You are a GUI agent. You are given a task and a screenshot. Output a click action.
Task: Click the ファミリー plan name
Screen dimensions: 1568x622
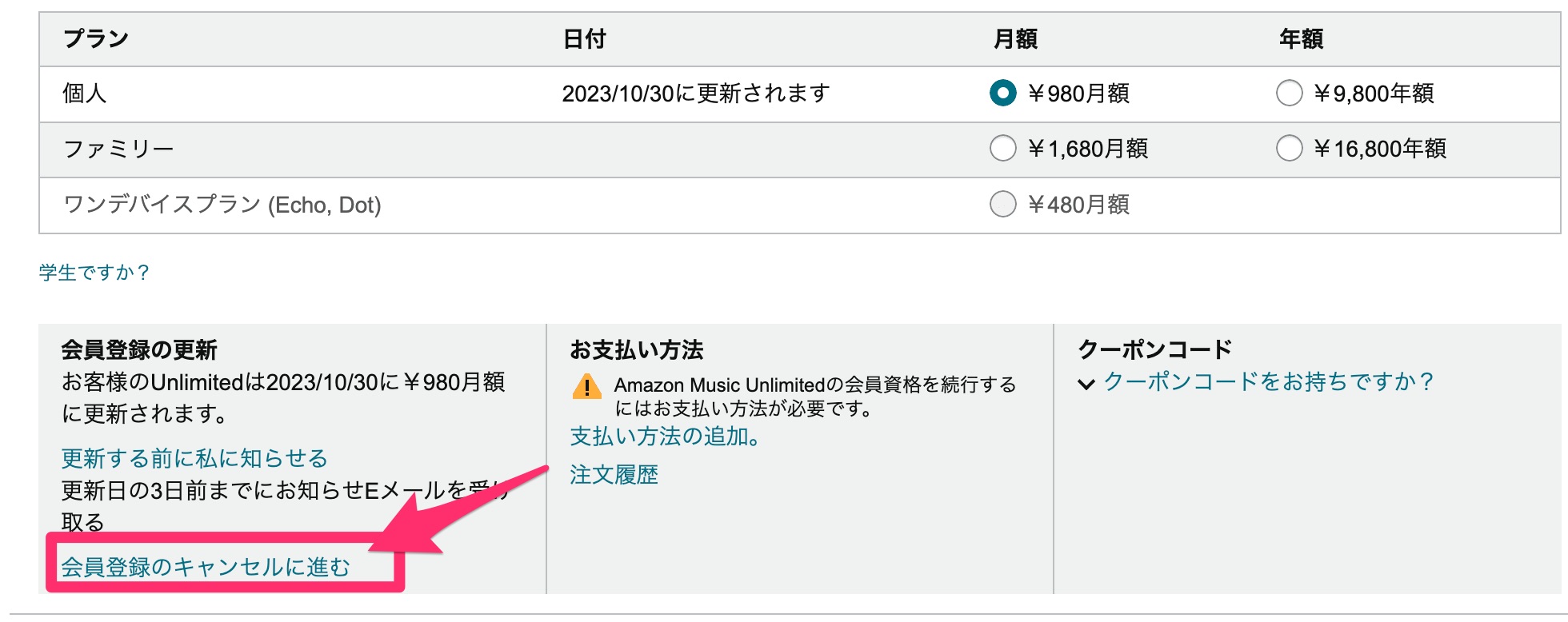click(118, 149)
